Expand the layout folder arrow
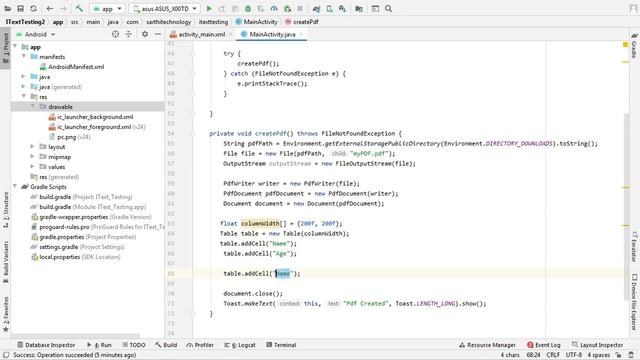640x360 pixels. coord(33,146)
